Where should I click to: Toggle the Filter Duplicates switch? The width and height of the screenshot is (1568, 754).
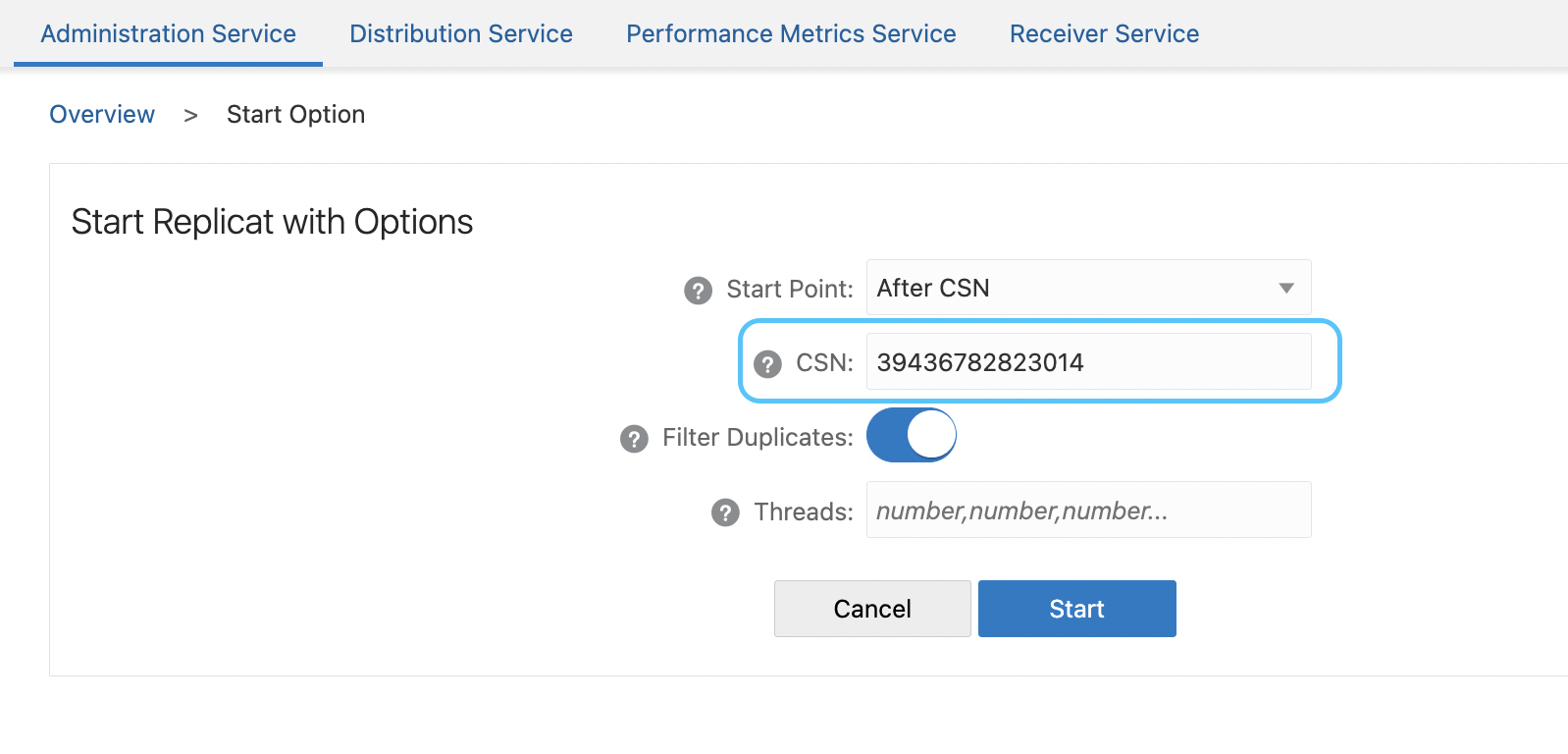pyautogui.click(x=912, y=435)
